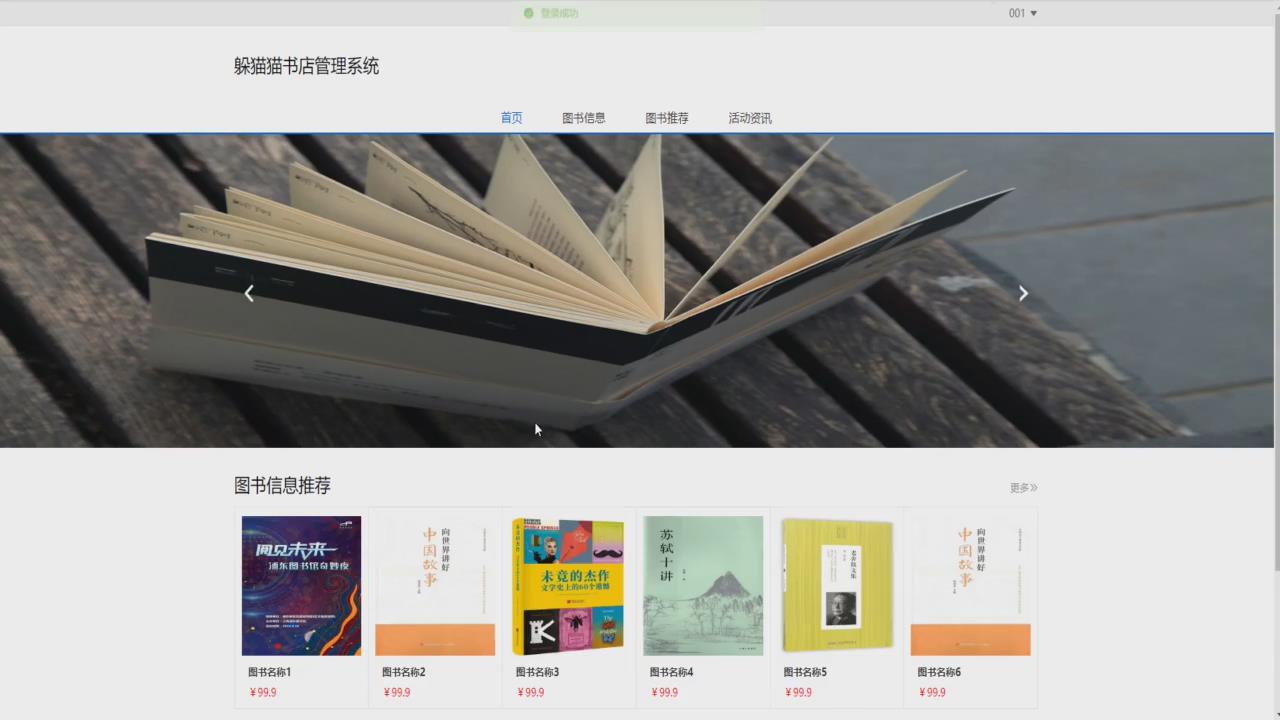Open the 活动资讯 section
1280x720 pixels.
tap(750, 118)
